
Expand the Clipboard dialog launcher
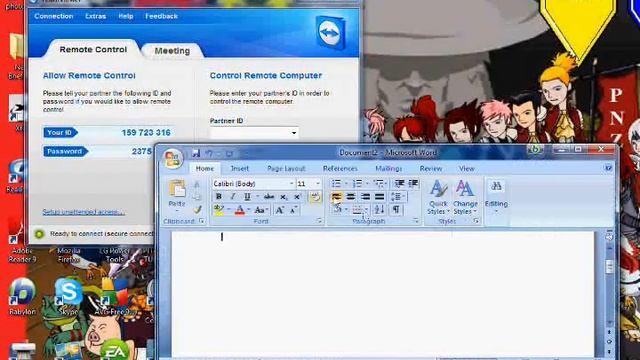pos(202,221)
